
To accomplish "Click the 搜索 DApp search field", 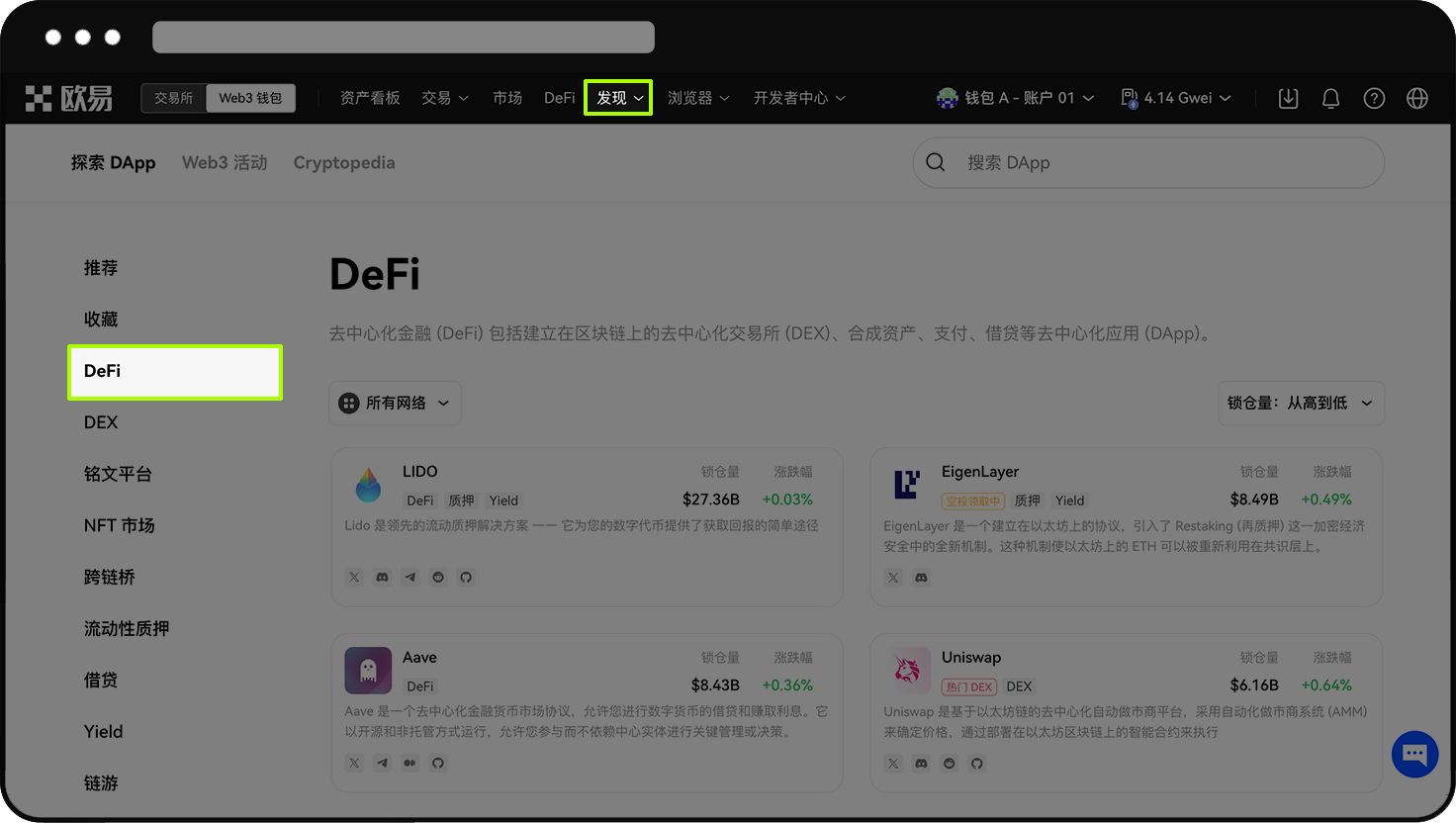I will (1148, 162).
